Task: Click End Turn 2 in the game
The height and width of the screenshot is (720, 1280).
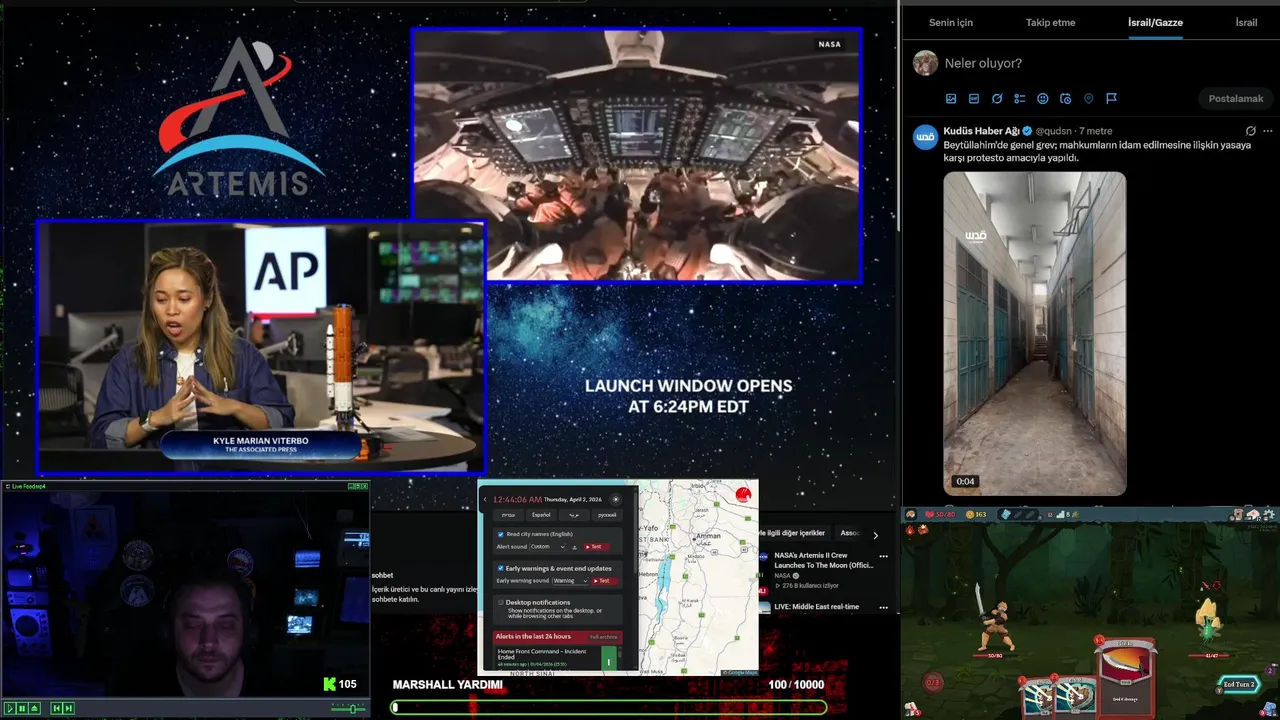Action: point(1236,684)
